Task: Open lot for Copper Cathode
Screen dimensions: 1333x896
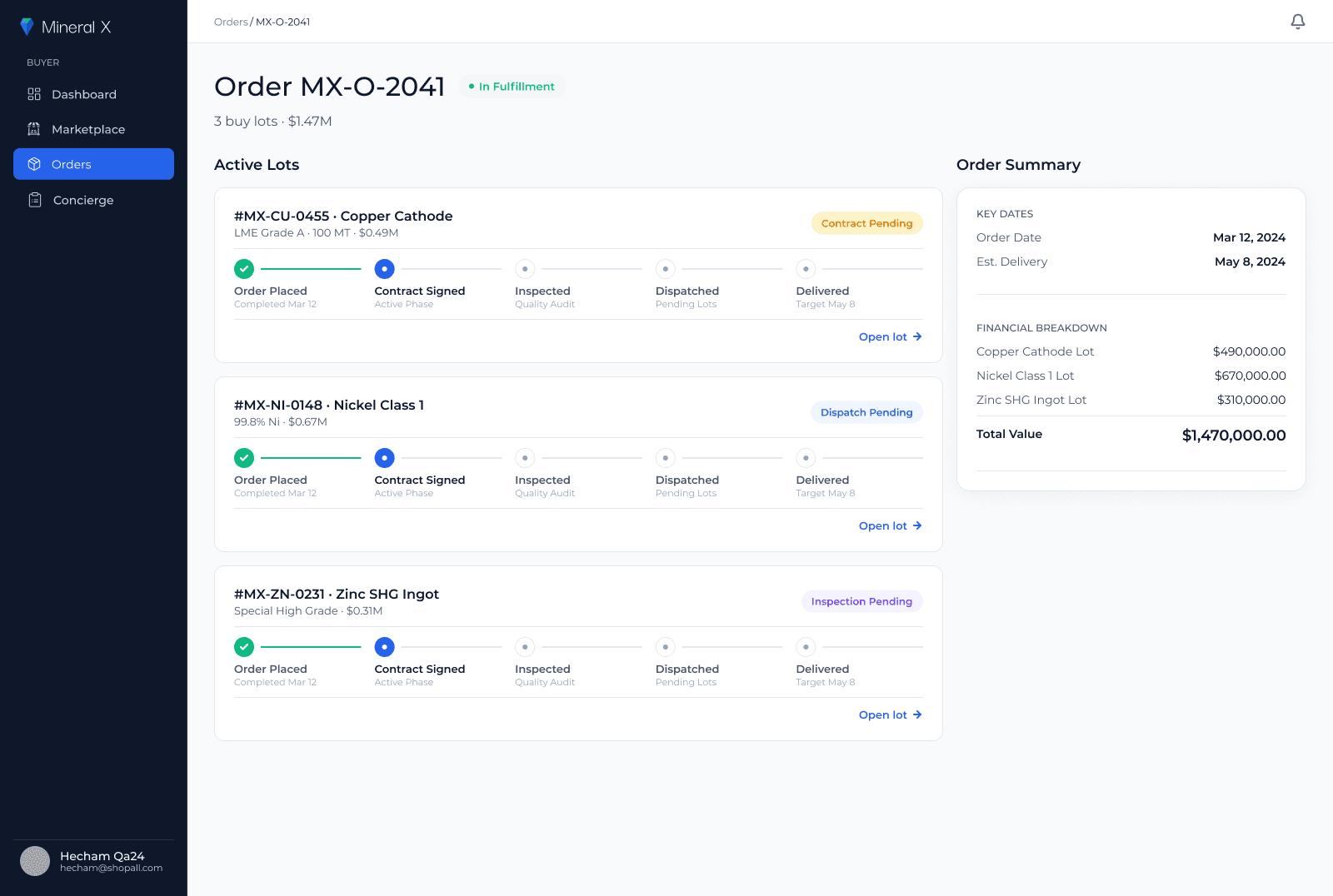Action: 890,336
